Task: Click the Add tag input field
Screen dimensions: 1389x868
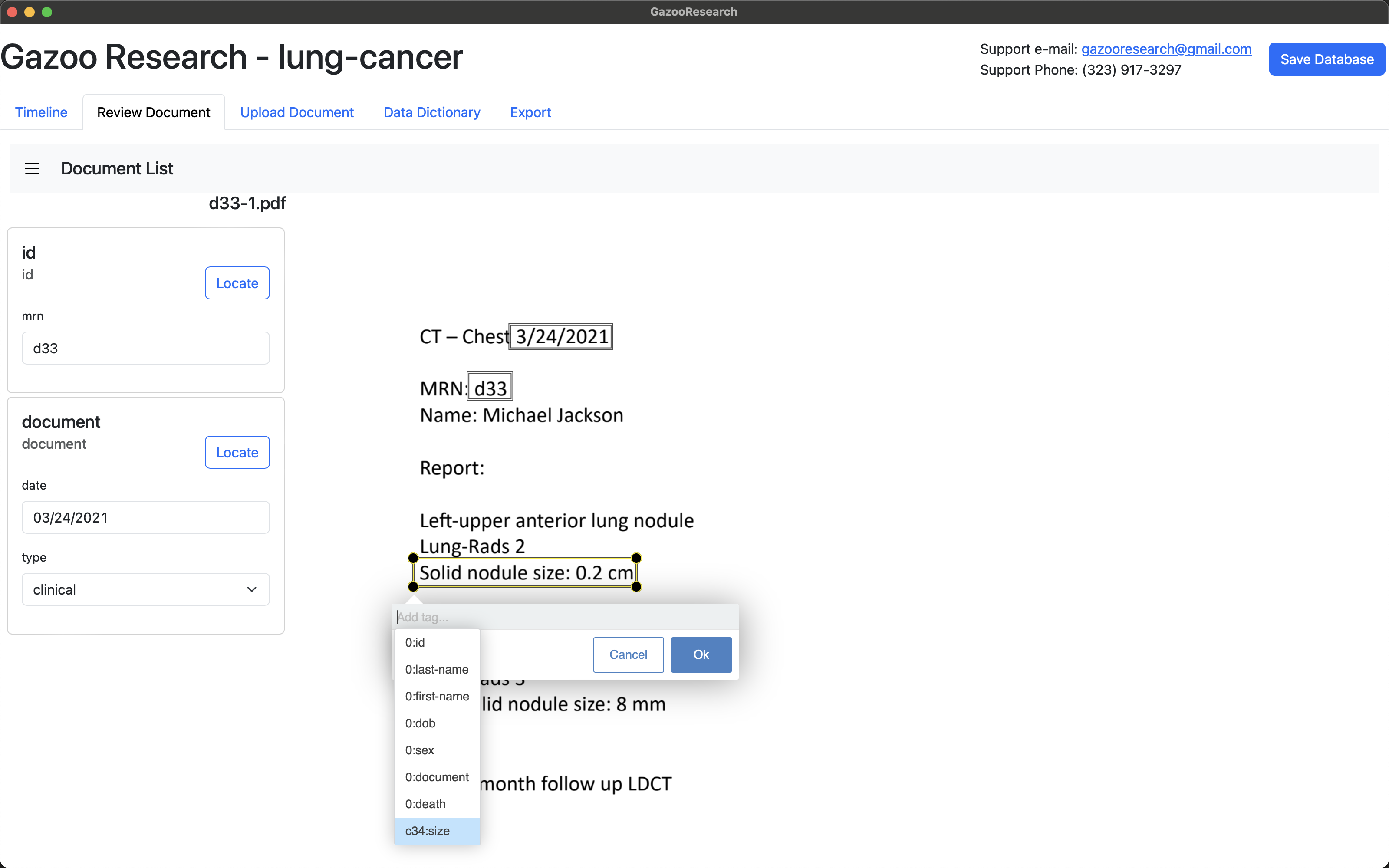Action: pyautogui.click(x=565, y=617)
